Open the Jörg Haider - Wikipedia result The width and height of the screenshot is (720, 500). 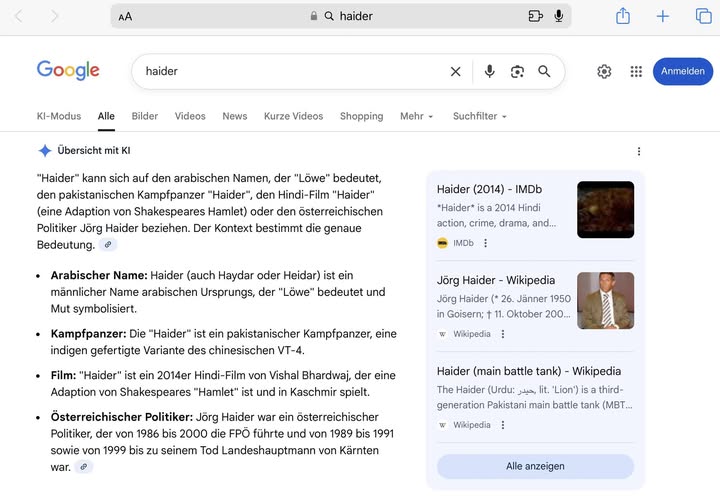tap(495, 280)
